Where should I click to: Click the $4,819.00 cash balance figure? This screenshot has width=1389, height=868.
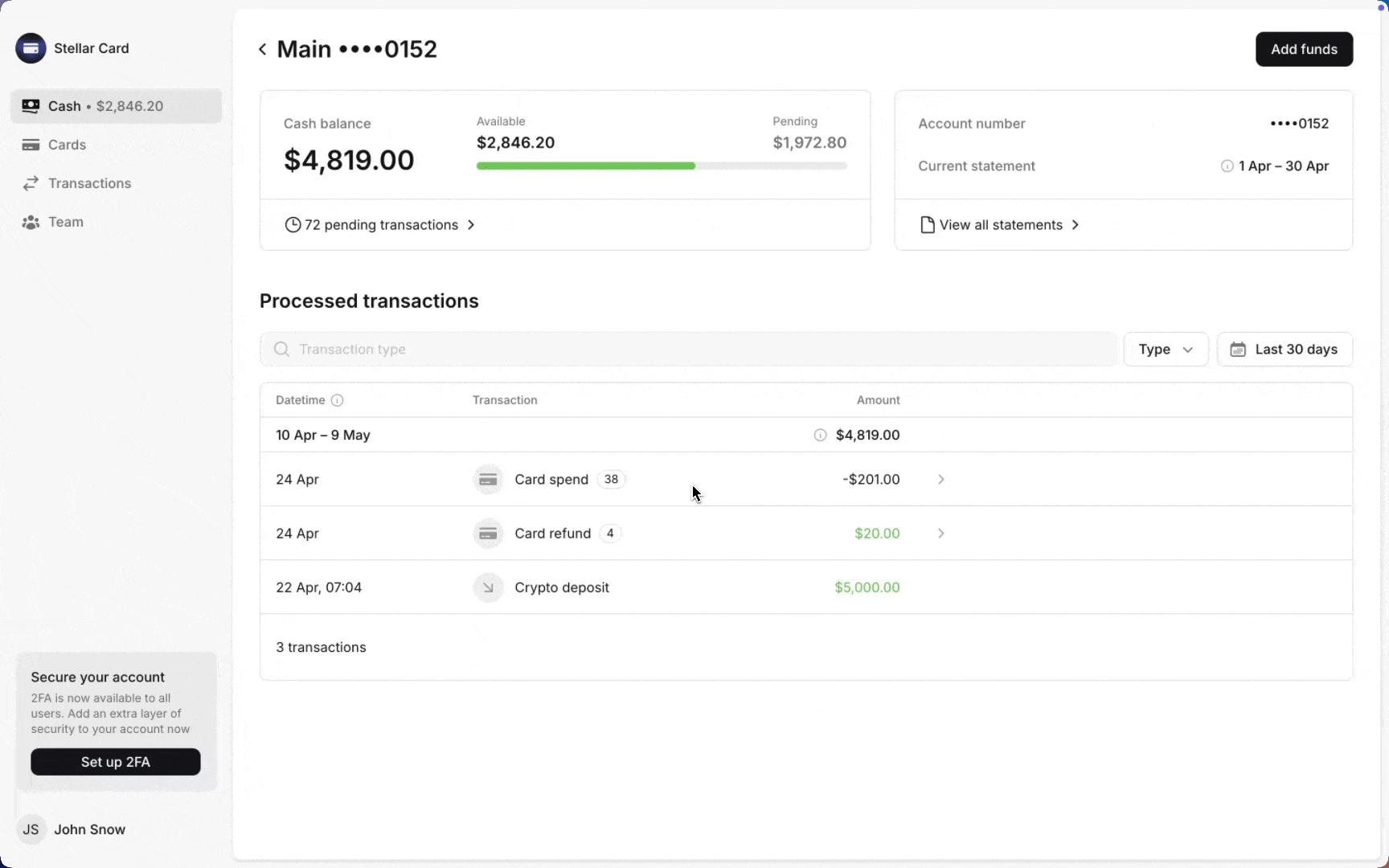click(x=349, y=160)
